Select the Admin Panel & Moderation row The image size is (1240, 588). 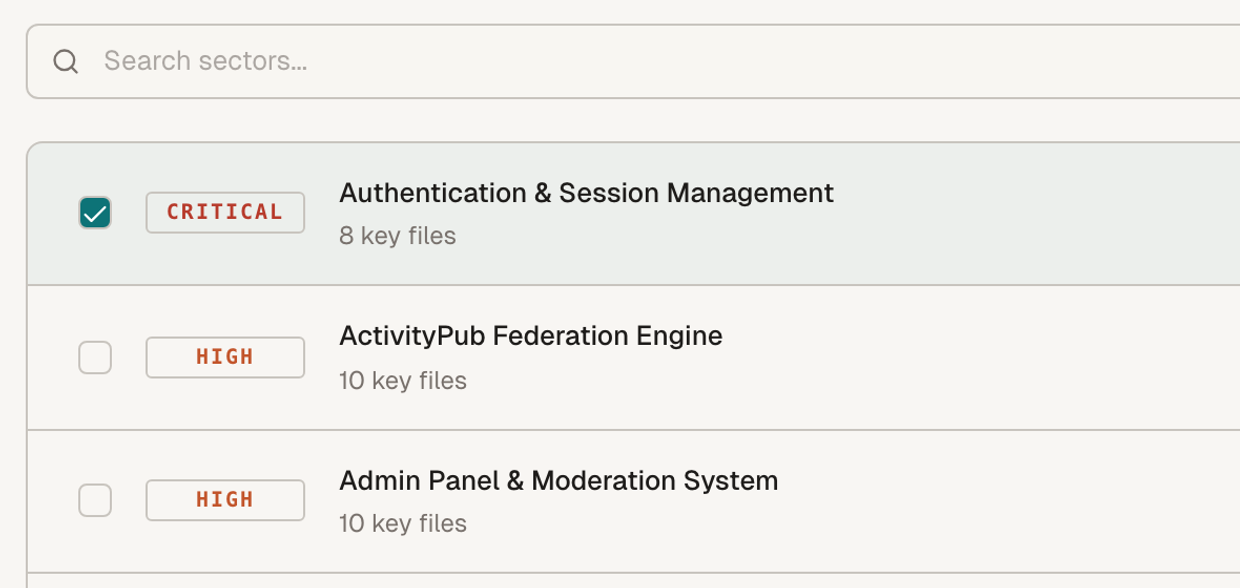click(x=634, y=502)
